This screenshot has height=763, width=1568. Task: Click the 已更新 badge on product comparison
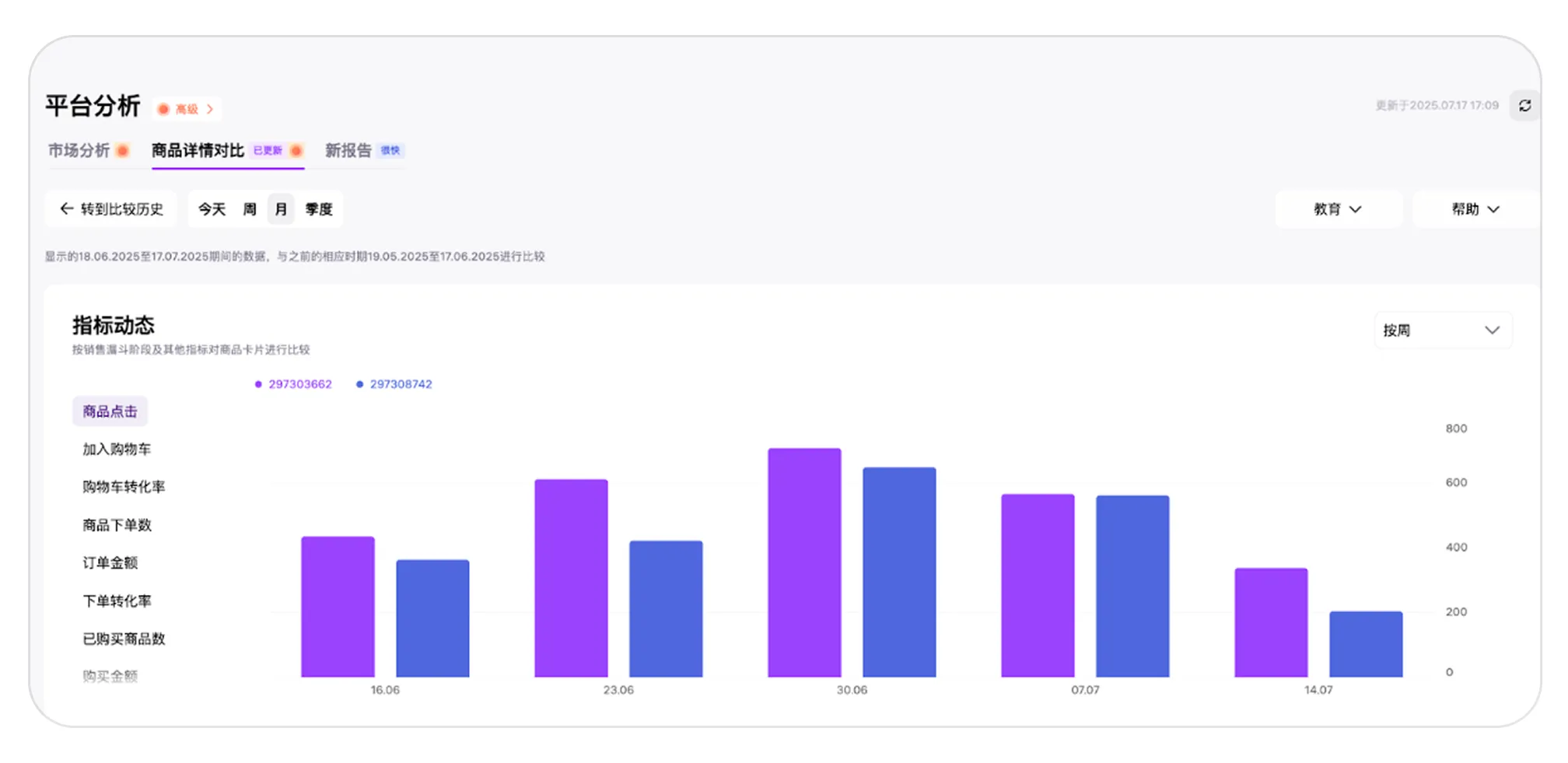(x=268, y=150)
